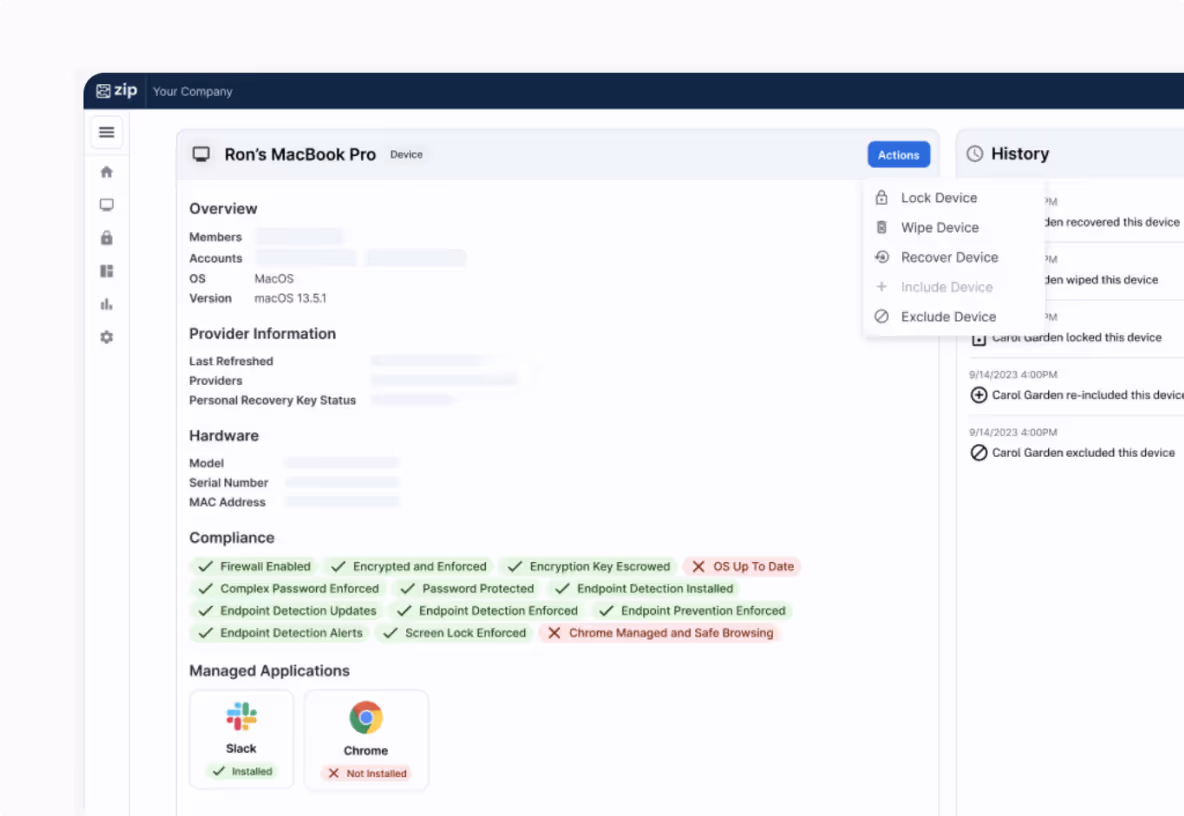Select the applications layout icon in the sidebar
1184x816 pixels.
[106, 270]
